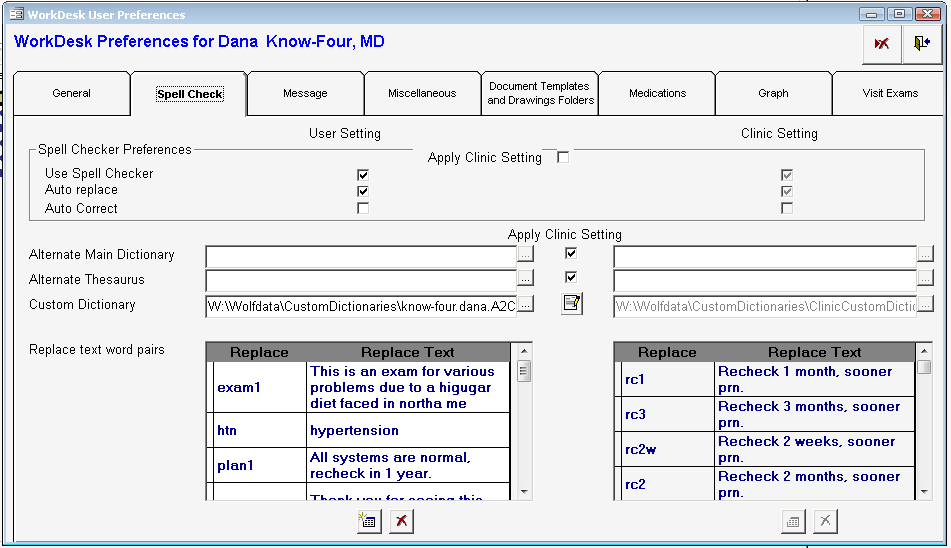Image resolution: width=951 pixels, height=548 pixels.
Task: Toggle user Auto replace checkbox
Action: (363, 191)
